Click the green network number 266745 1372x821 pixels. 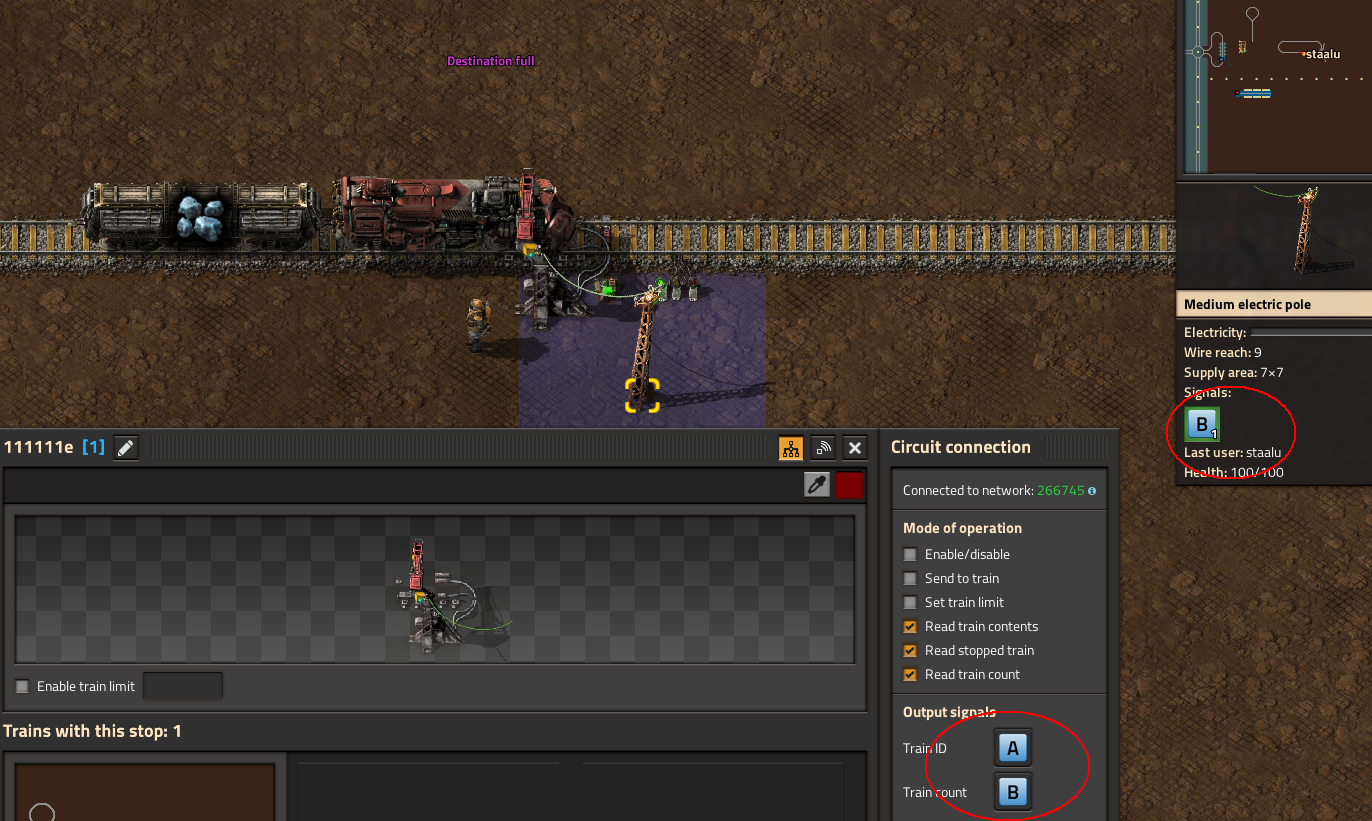coord(1060,491)
